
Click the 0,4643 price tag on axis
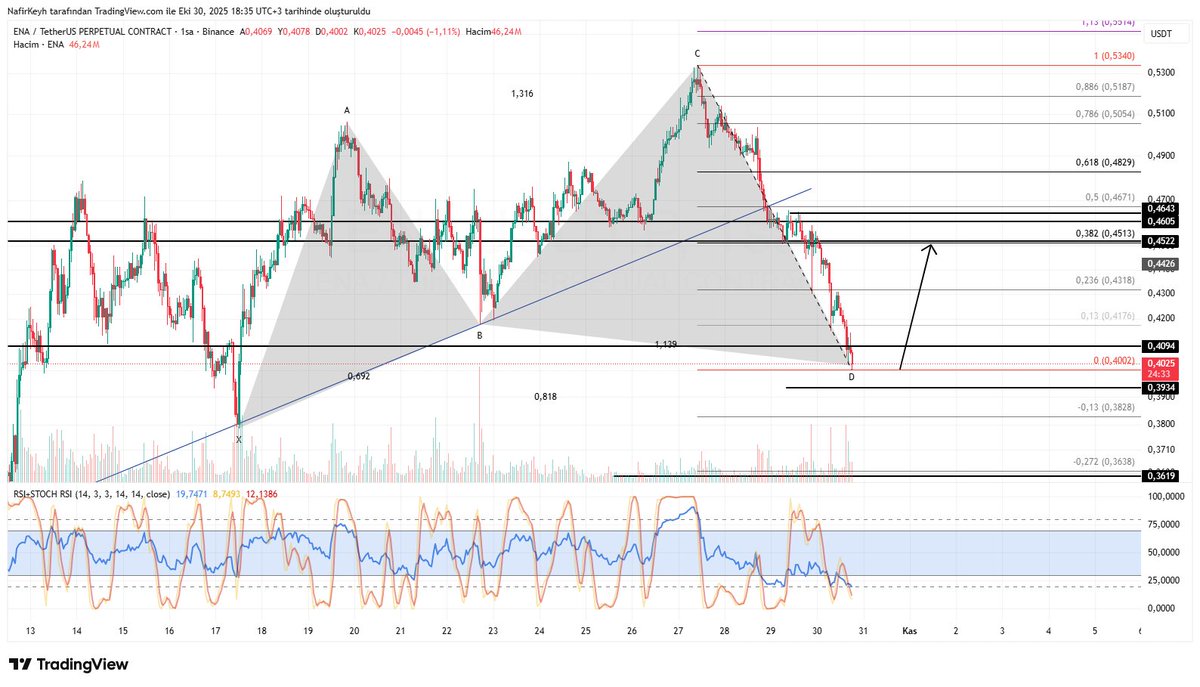(x=1162, y=207)
